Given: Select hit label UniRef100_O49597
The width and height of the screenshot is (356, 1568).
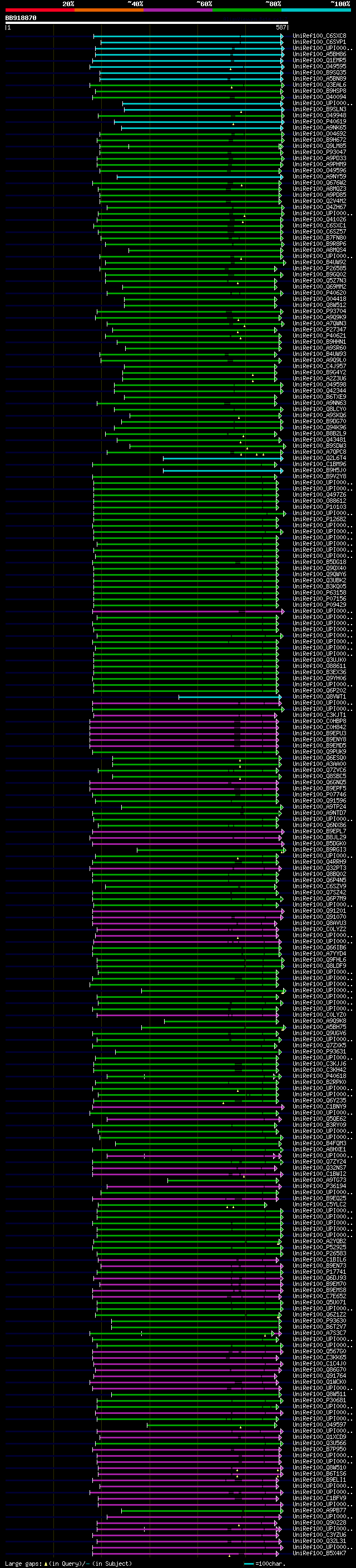Looking at the screenshot, I should tap(319, 1425).
